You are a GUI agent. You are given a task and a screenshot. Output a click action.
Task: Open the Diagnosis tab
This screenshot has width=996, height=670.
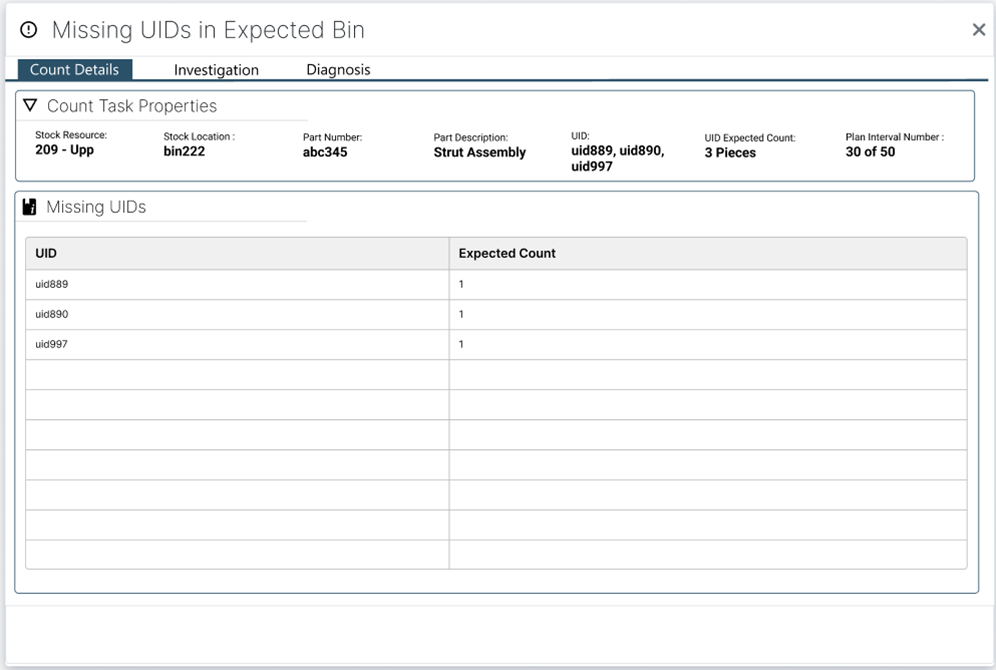point(338,70)
